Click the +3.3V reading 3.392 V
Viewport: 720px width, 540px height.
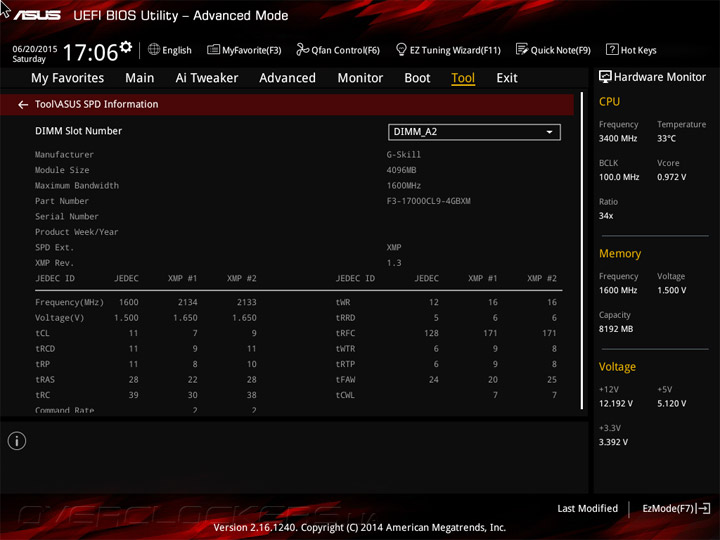tap(613, 442)
